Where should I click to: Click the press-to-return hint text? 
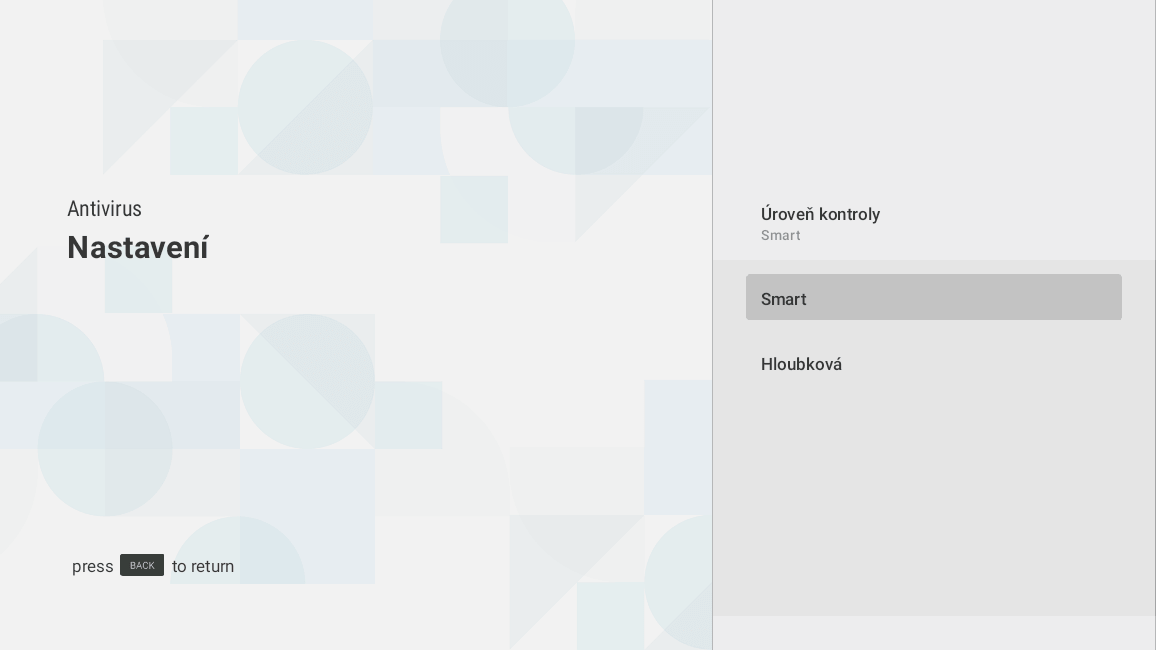(152, 566)
